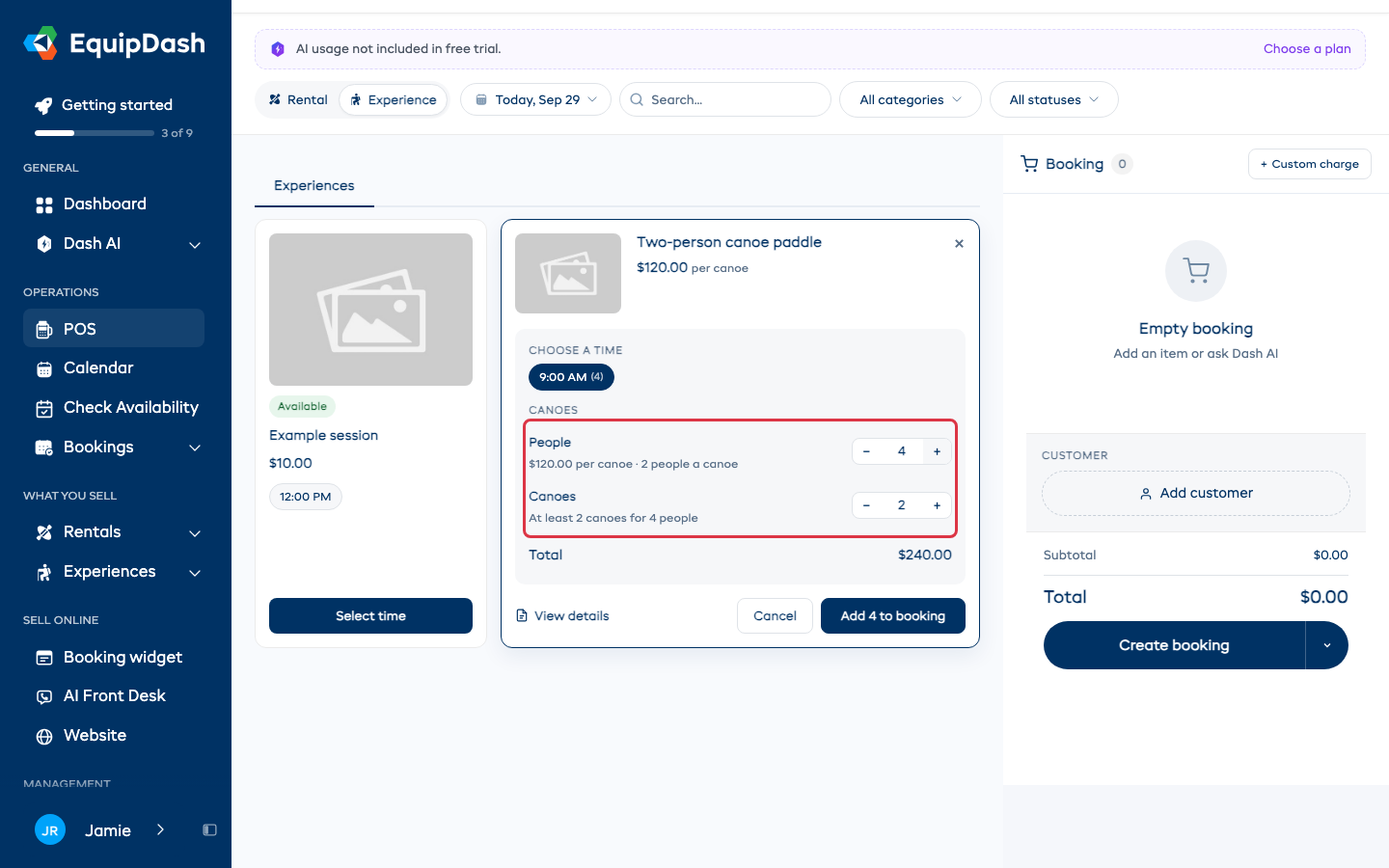Expand the Bookings submenu
The width and height of the screenshot is (1389, 868).
coord(195,448)
